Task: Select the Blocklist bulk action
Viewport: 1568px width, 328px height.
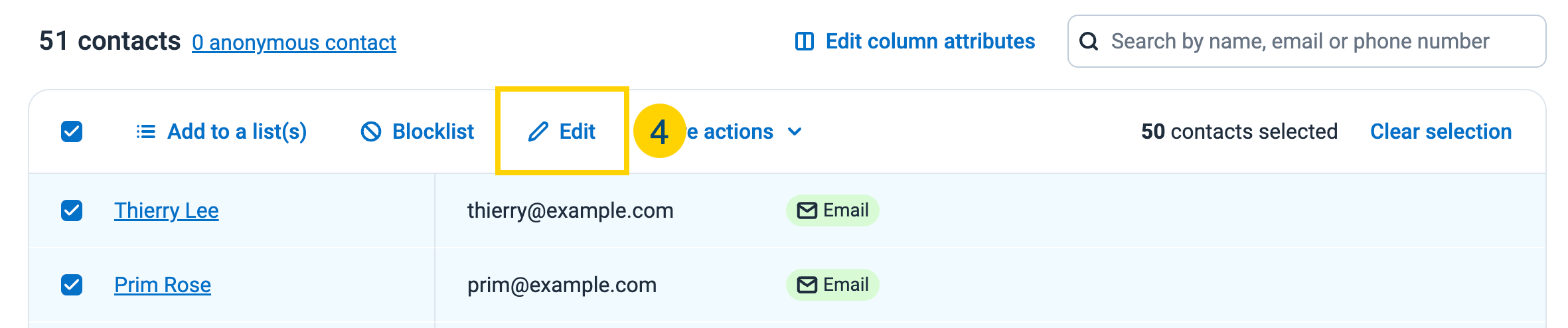Action: click(418, 131)
